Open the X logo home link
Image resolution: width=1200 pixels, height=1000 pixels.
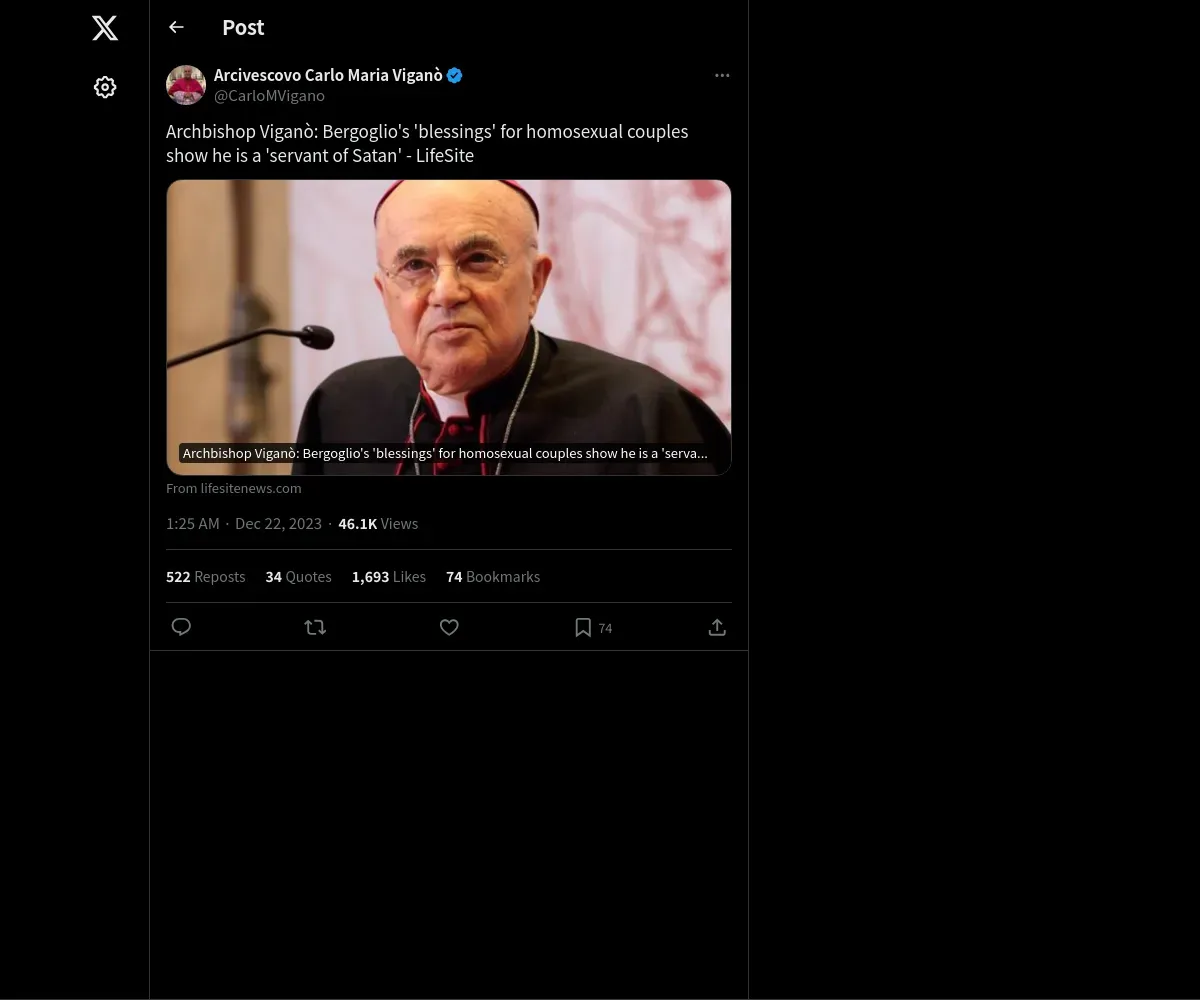pos(105,28)
